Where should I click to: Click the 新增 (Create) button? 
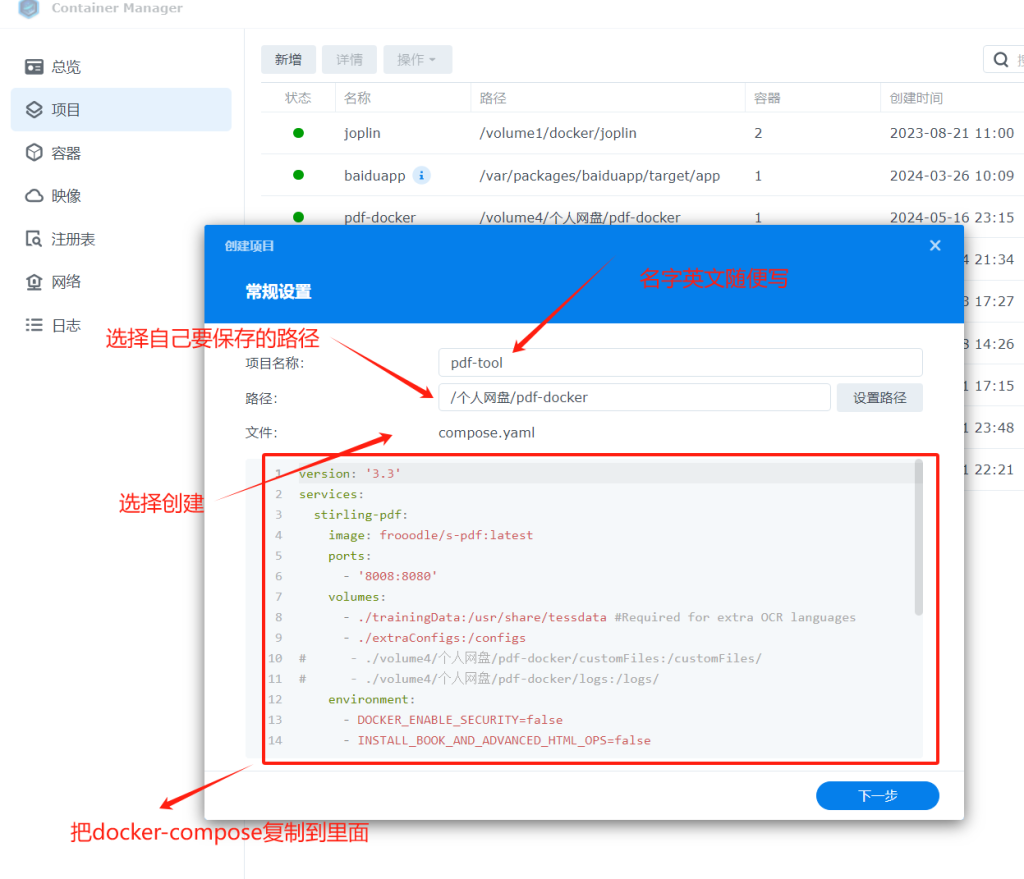point(288,59)
